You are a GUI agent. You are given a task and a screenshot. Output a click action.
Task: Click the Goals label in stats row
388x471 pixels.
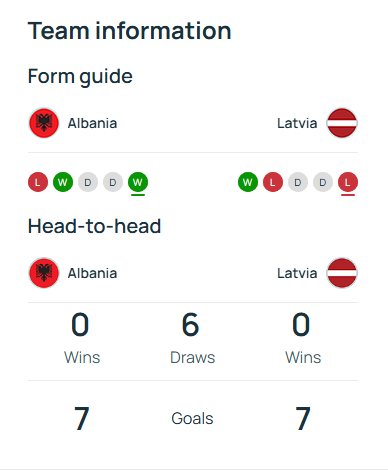pos(192,418)
